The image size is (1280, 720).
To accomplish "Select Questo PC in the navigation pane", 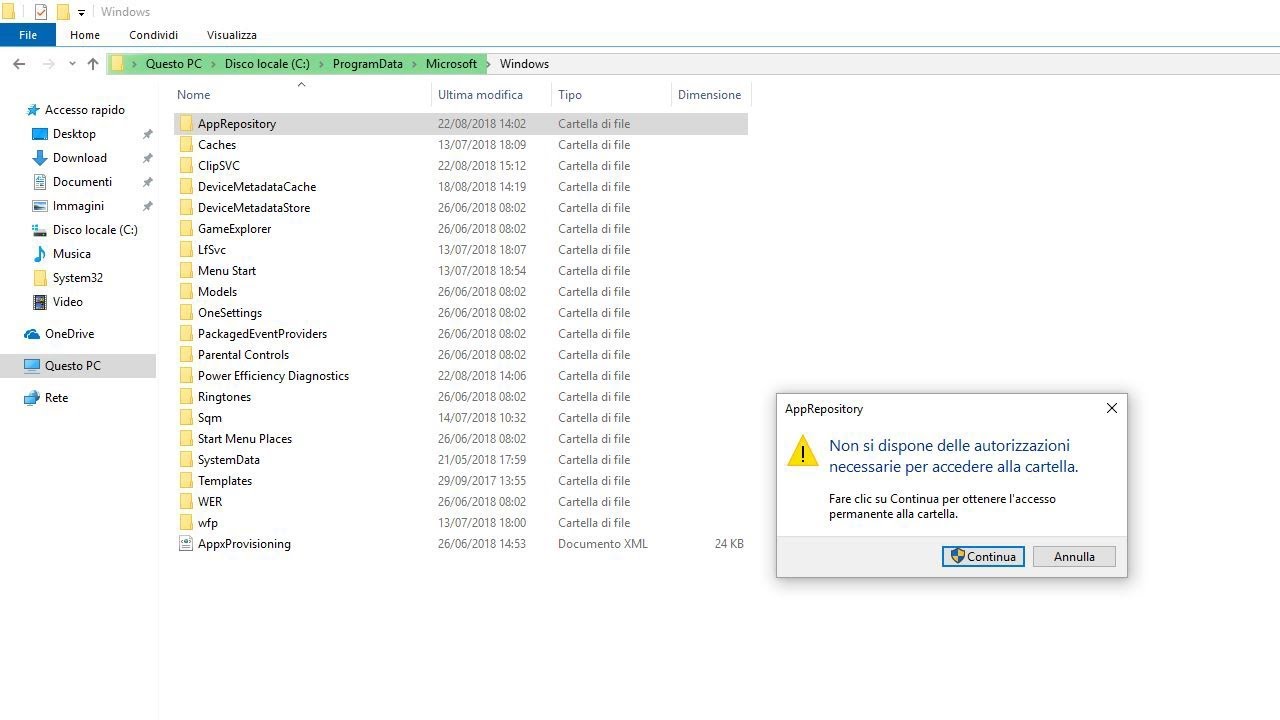I will [78, 366].
